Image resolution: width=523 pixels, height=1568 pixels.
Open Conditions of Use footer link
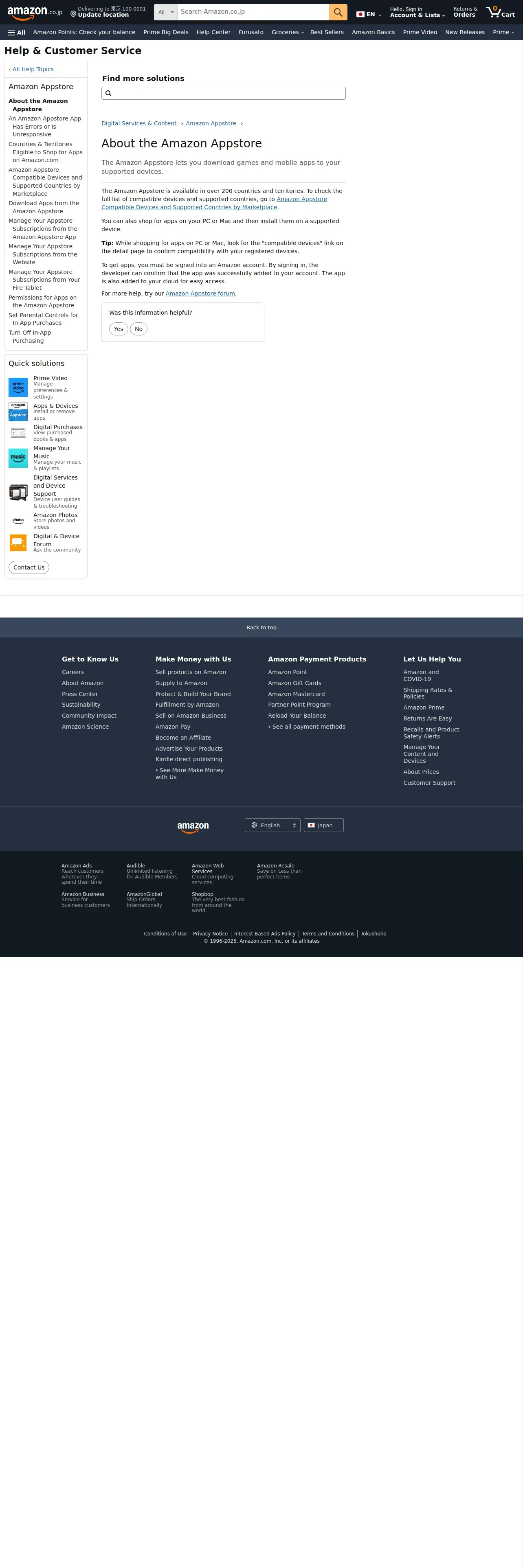click(x=165, y=934)
